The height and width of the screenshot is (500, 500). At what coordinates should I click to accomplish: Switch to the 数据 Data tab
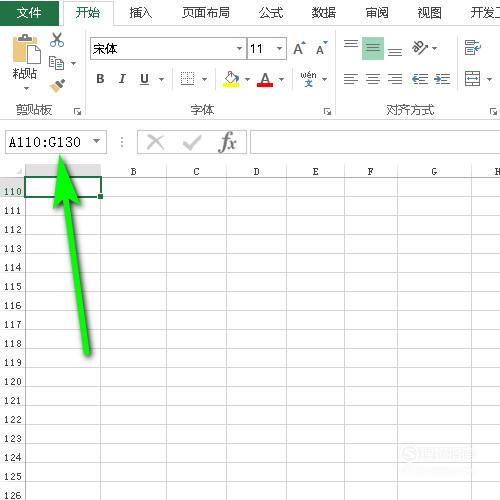click(324, 13)
